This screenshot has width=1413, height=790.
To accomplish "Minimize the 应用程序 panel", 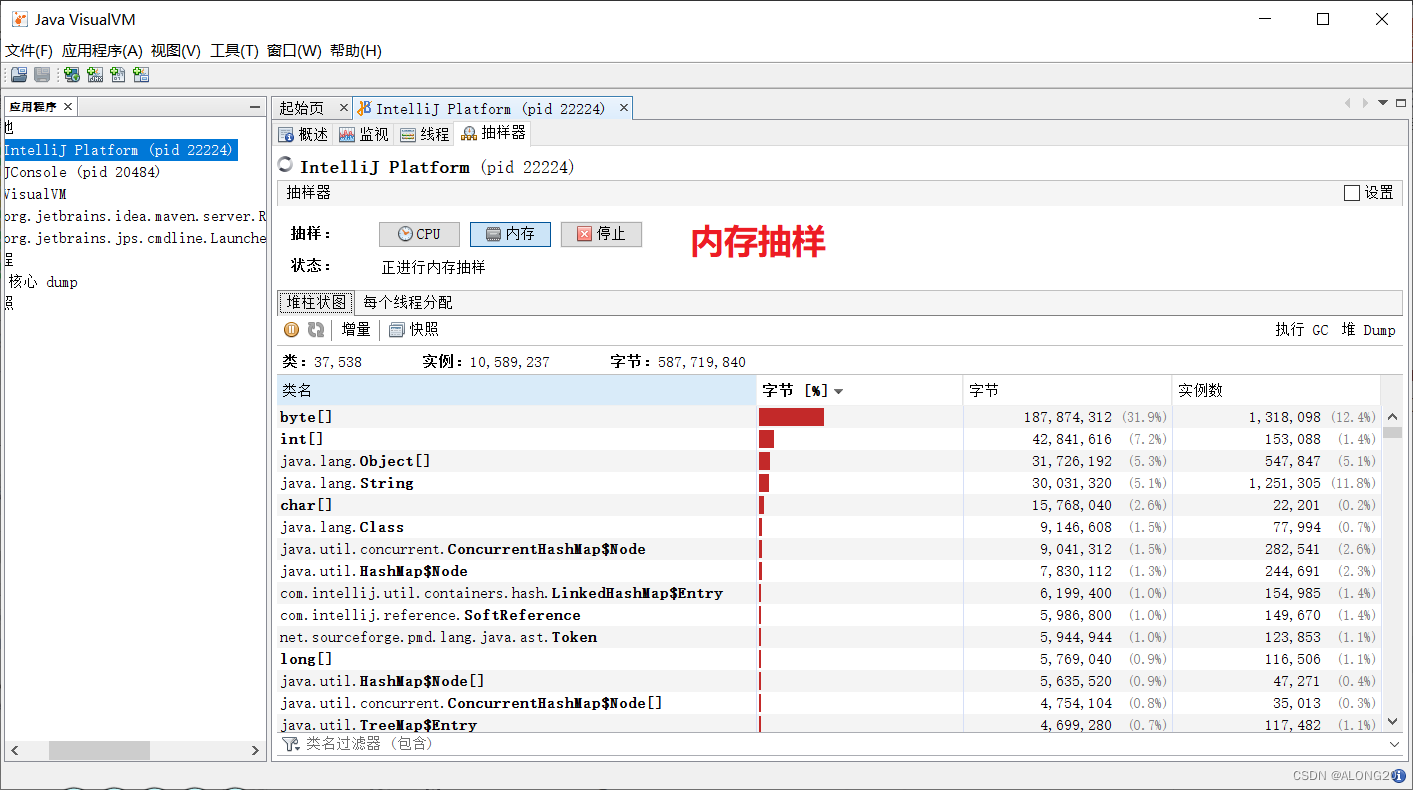I will (255, 107).
